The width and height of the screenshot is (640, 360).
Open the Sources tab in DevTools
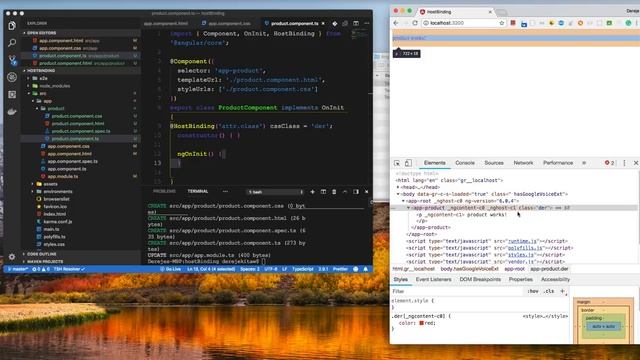(x=493, y=163)
